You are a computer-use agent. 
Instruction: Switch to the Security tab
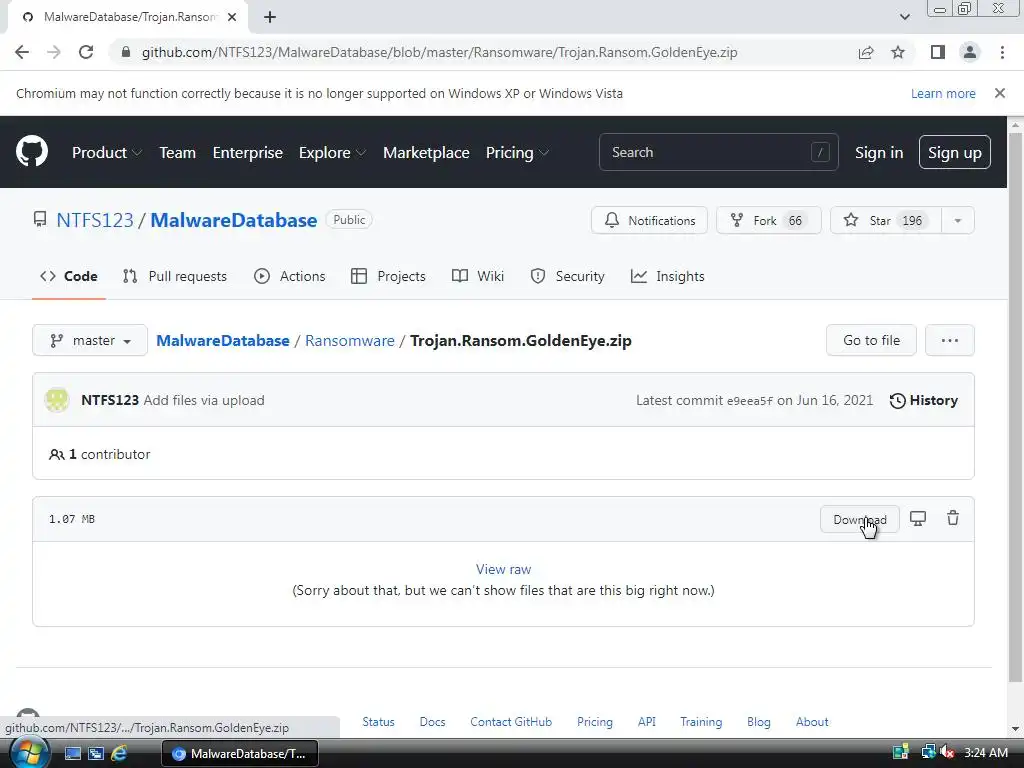coord(568,276)
